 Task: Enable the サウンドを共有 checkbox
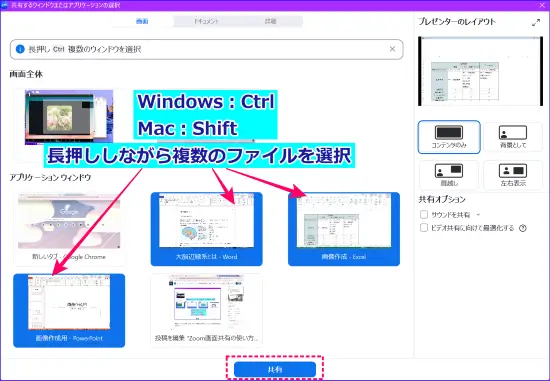click(x=424, y=214)
